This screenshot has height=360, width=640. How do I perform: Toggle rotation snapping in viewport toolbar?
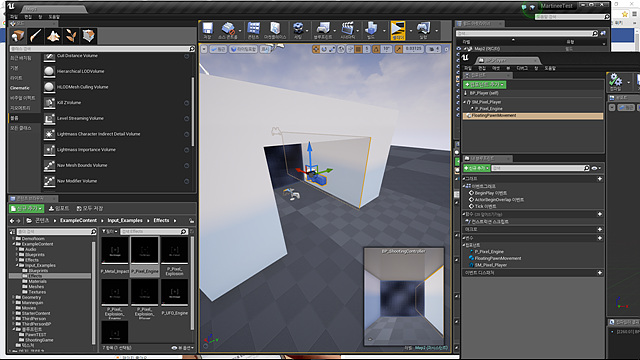click(x=376, y=49)
